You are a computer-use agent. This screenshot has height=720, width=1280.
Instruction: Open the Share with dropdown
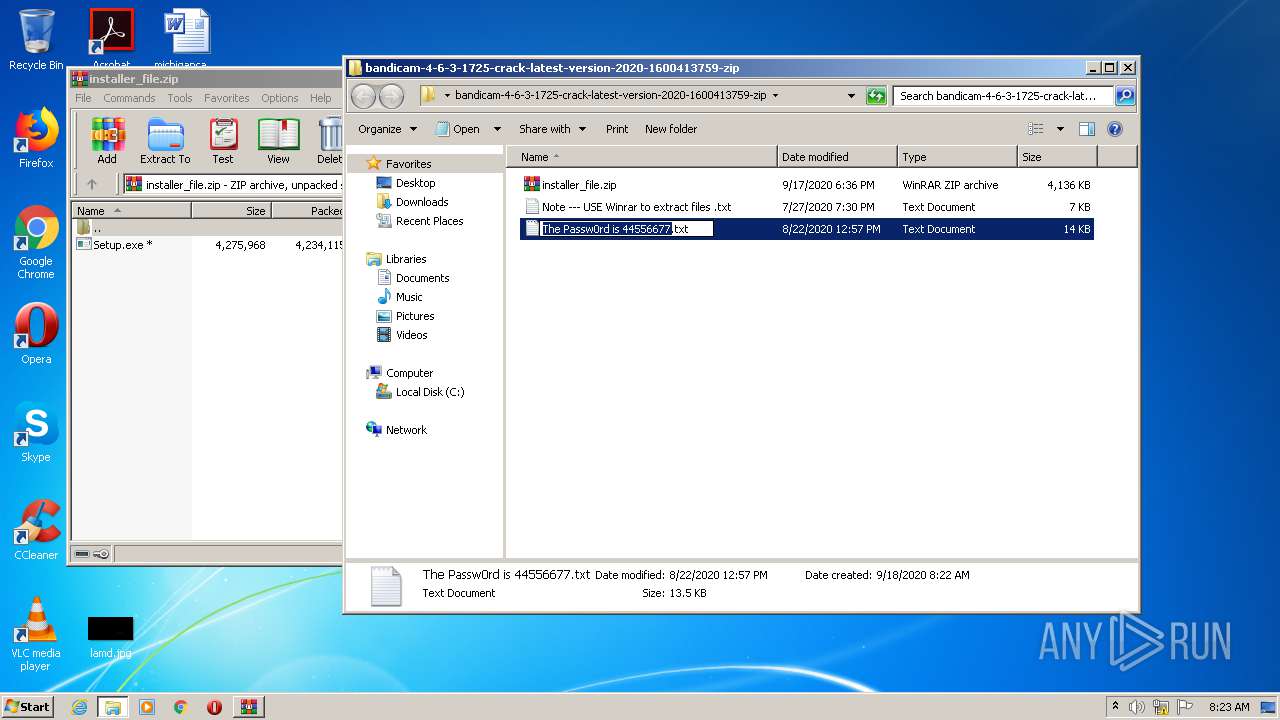(x=552, y=129)
